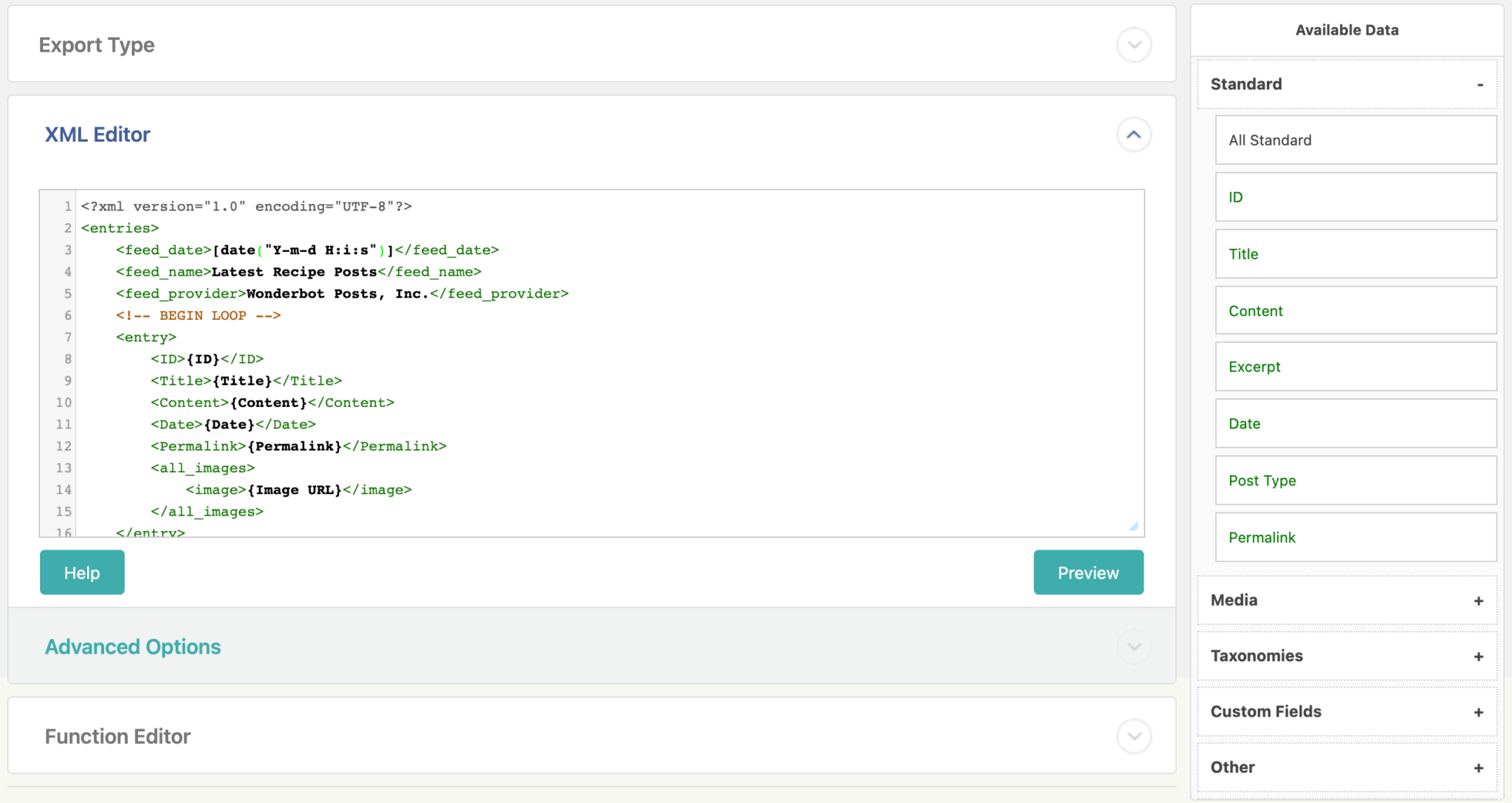The width and height of the screenshot is (1512, 803).
Task: Add the ID data field
Action: pos(1355,197)
